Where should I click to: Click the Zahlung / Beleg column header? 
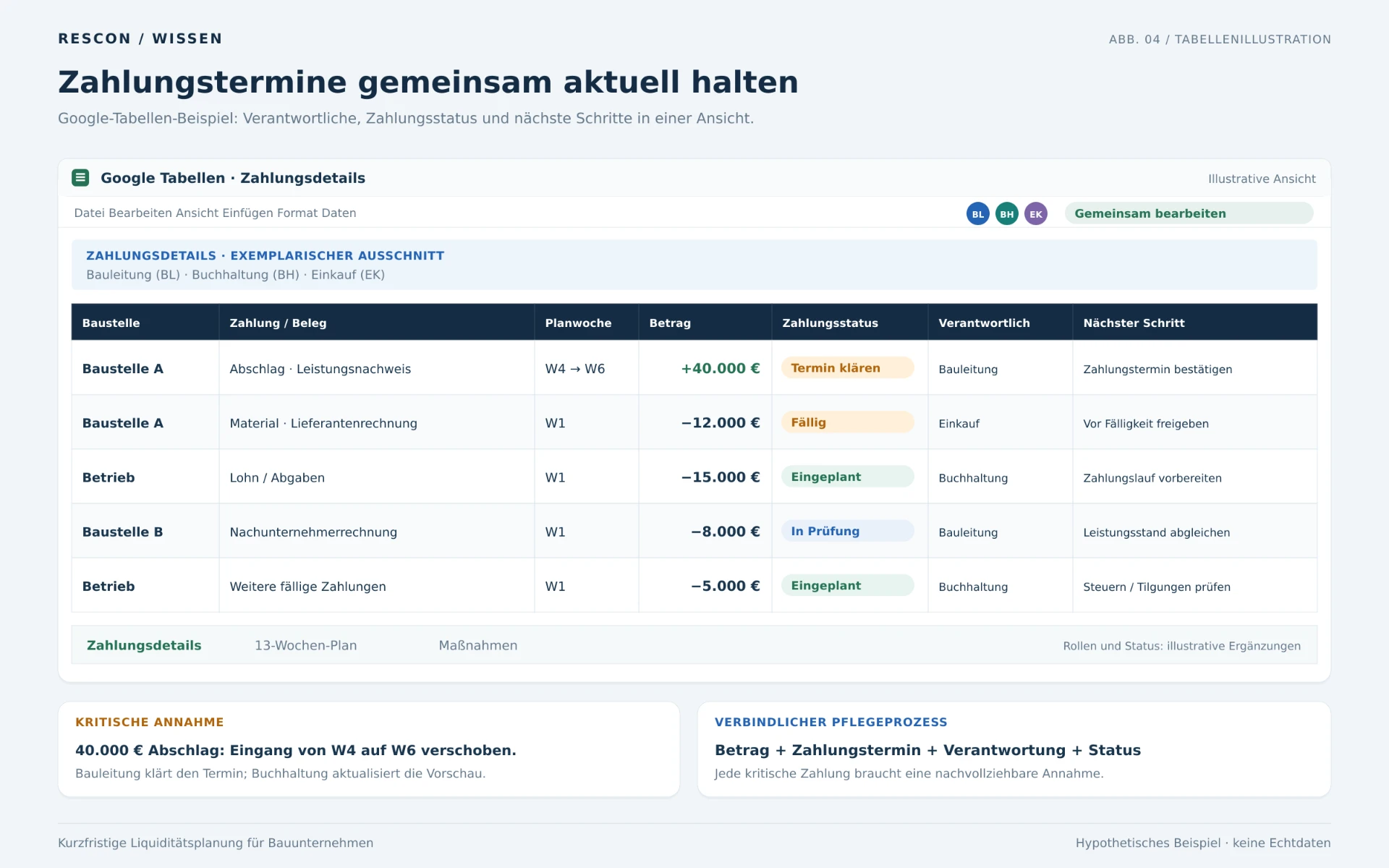pyautogui.click(x=377, y=323)
